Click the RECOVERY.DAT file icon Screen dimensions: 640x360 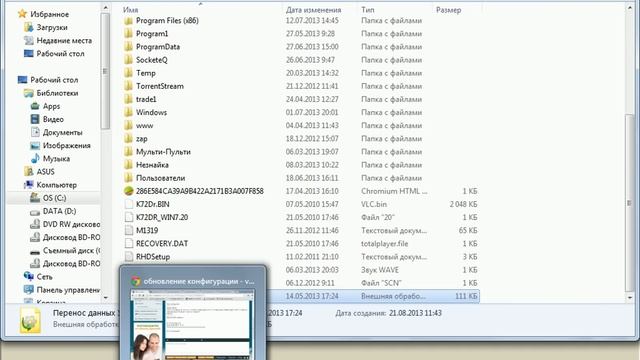coord(129,243)
